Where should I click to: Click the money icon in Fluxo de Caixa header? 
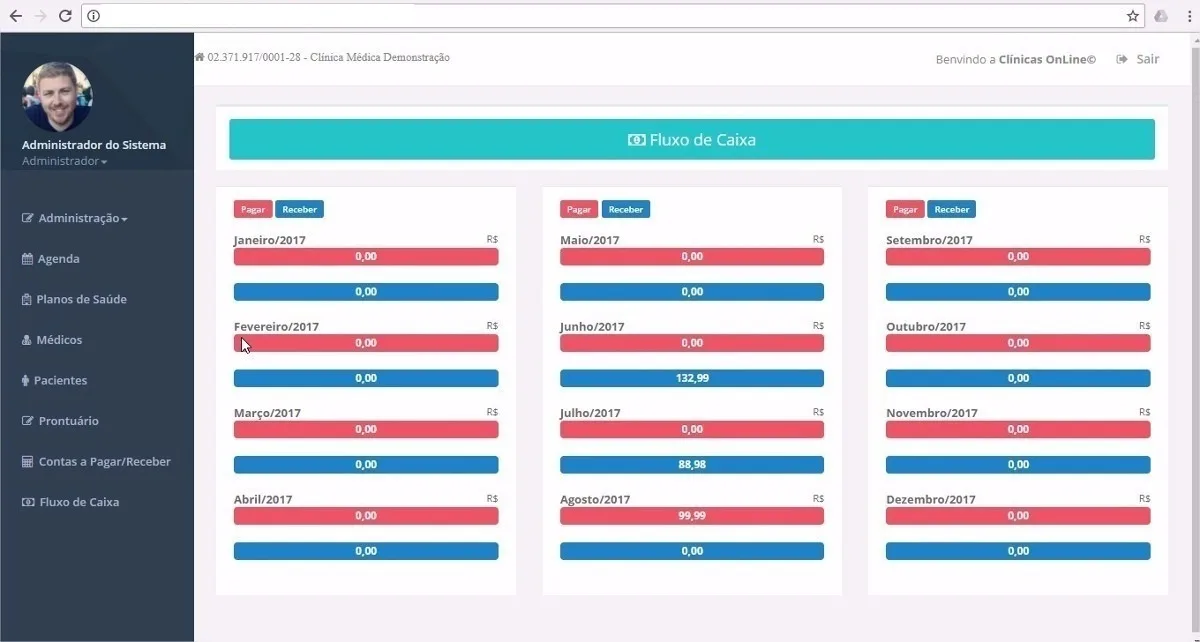[x=636, y=140]
